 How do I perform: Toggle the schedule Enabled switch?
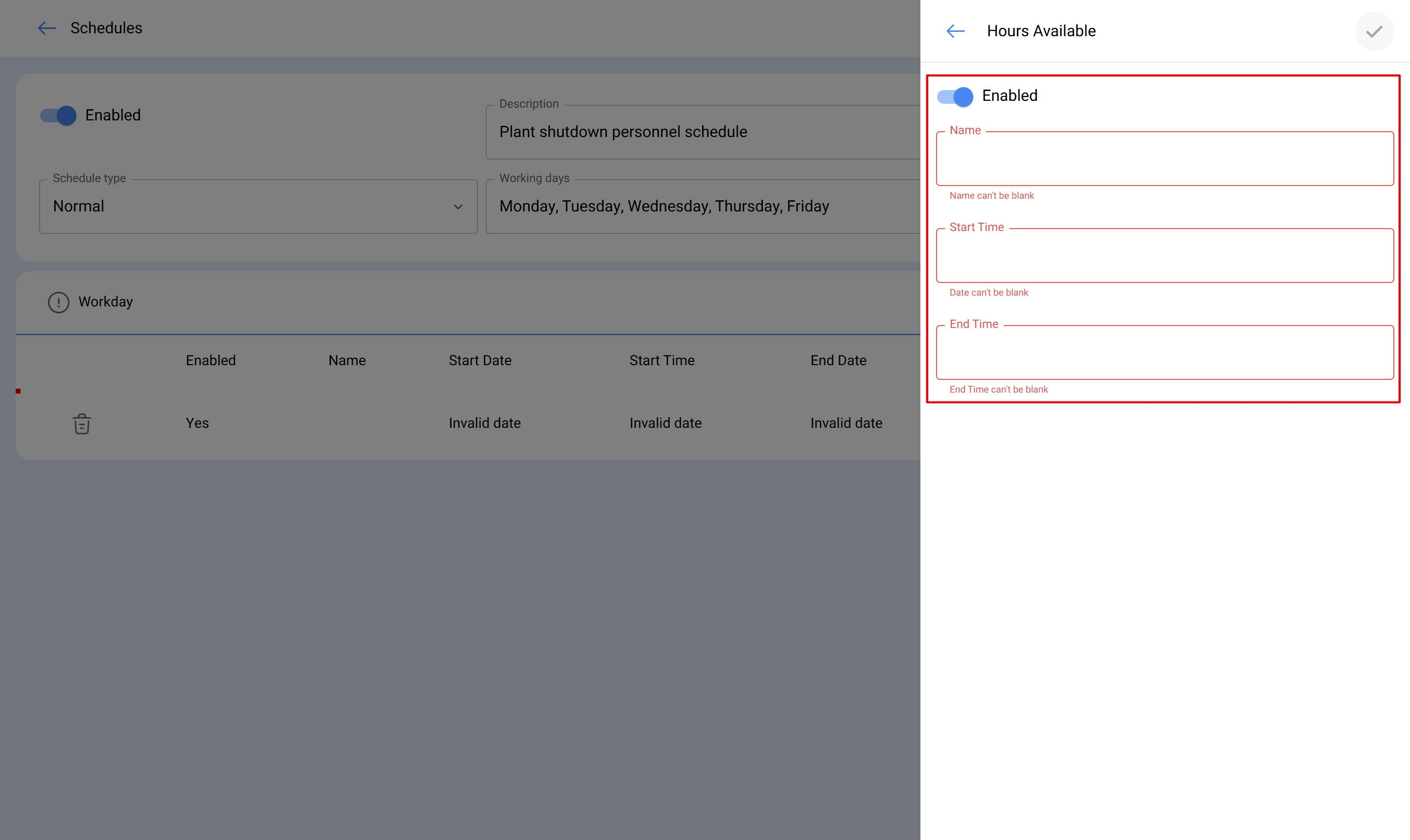(58, 116)
